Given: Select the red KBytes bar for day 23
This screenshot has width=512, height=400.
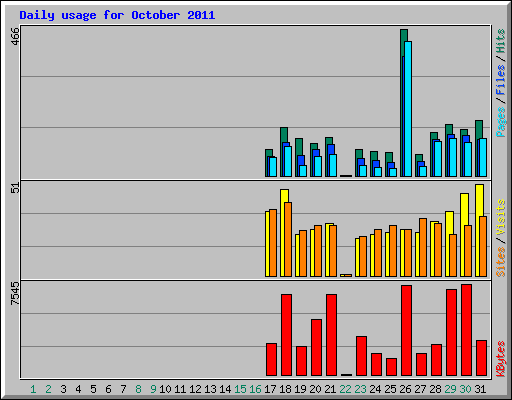Looking at the screenshot, I should (x=361, y=356).
